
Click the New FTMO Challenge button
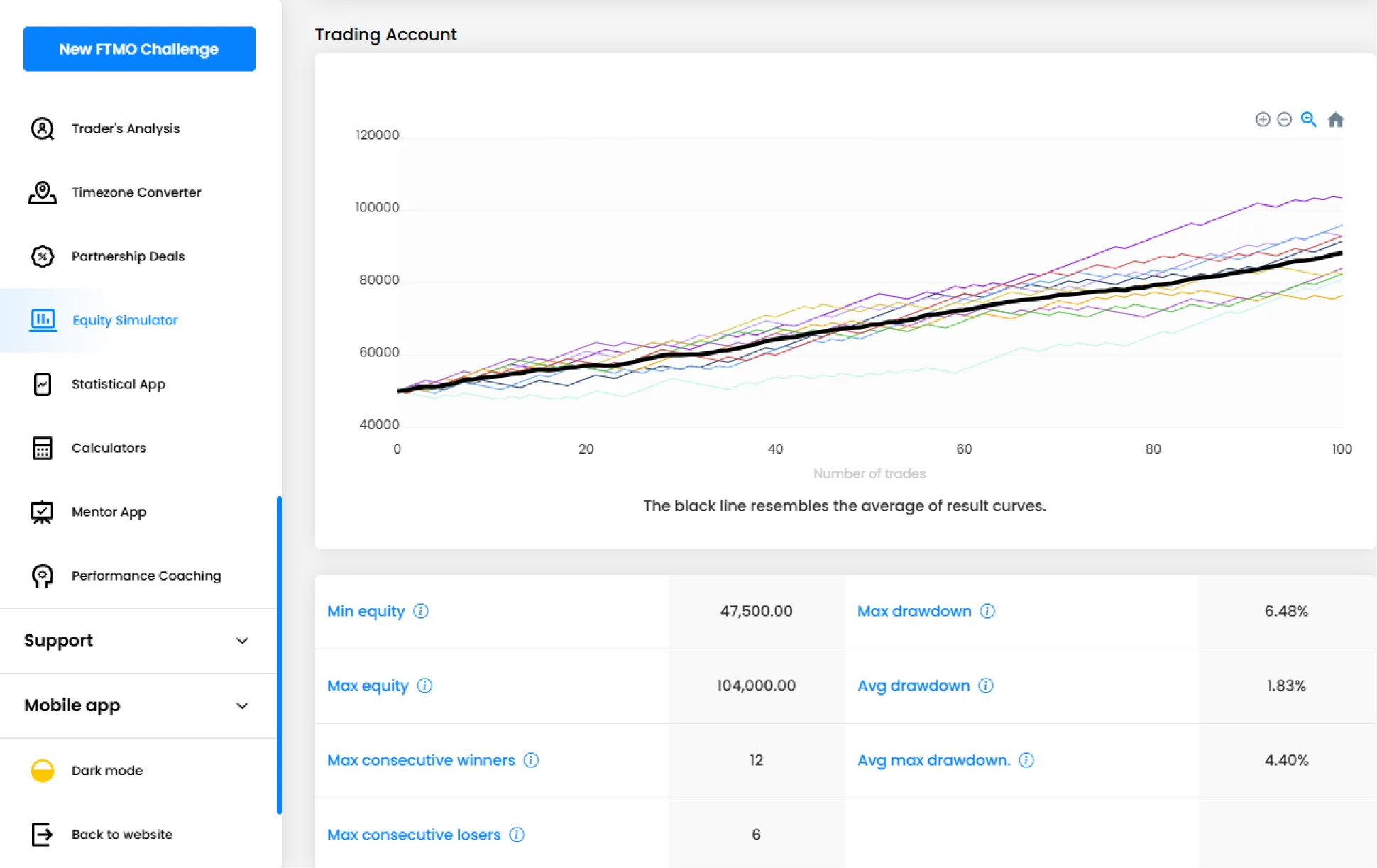click(x=139, y=49)
